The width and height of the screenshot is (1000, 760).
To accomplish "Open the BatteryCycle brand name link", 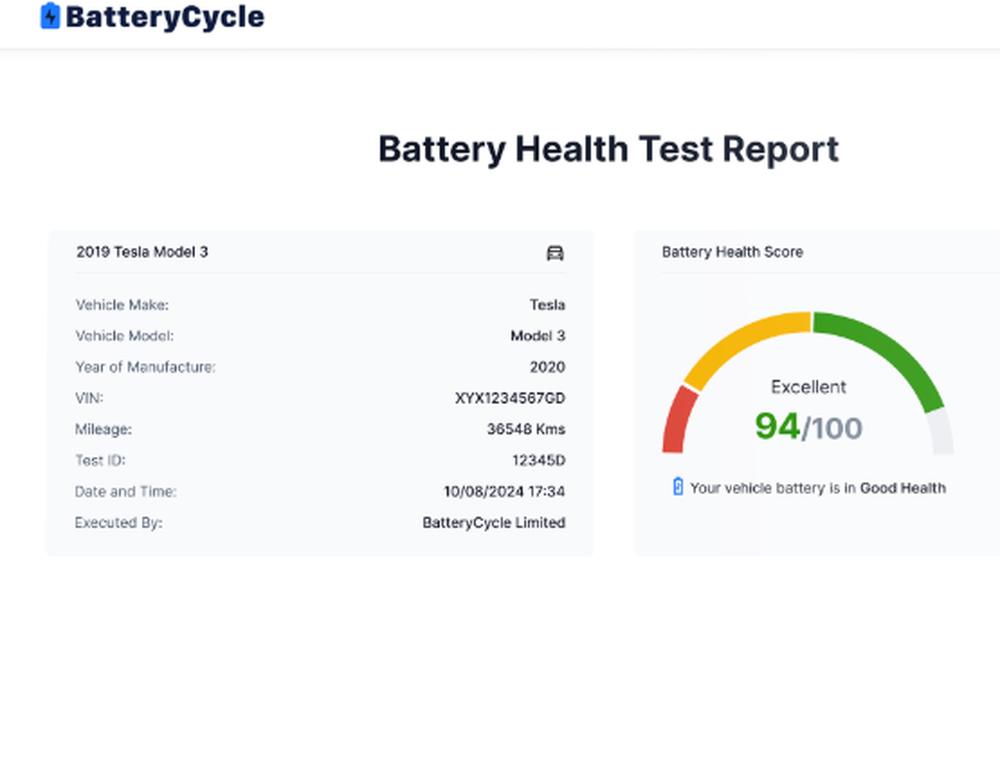I will point(165,17).
